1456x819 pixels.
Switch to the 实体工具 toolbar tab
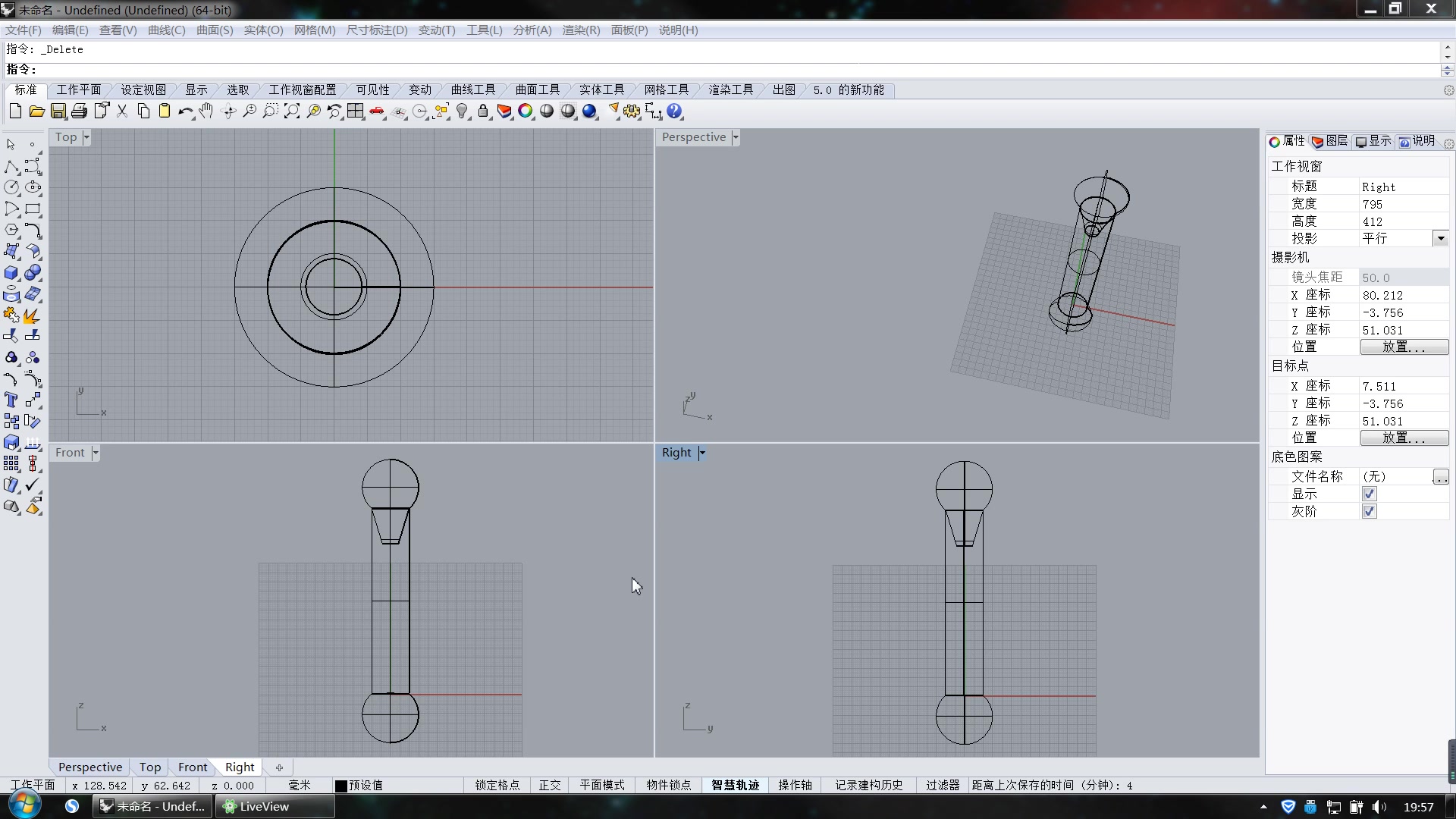coord(601,89)
